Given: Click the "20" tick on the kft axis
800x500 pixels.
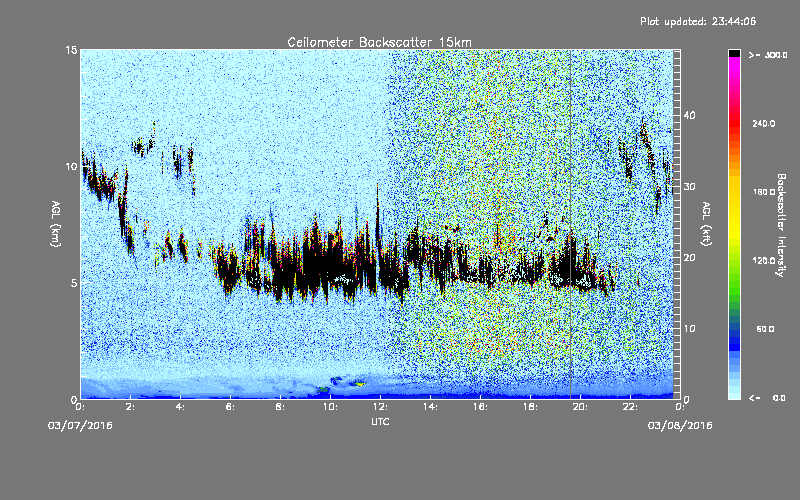Looking at the screenshot, I should (x=689, y=258).
